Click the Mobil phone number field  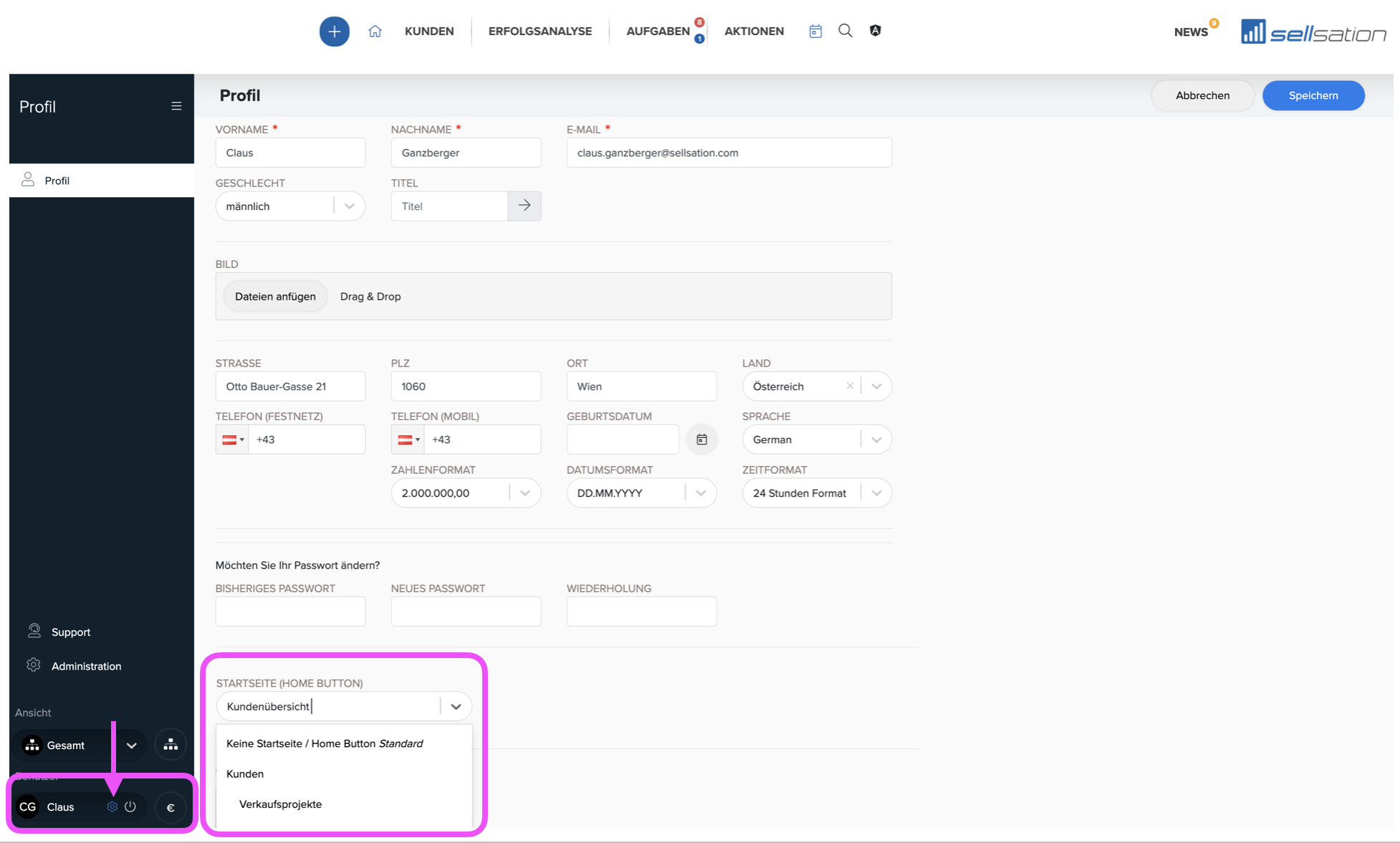pyautogui.click(x=482, y=439)
